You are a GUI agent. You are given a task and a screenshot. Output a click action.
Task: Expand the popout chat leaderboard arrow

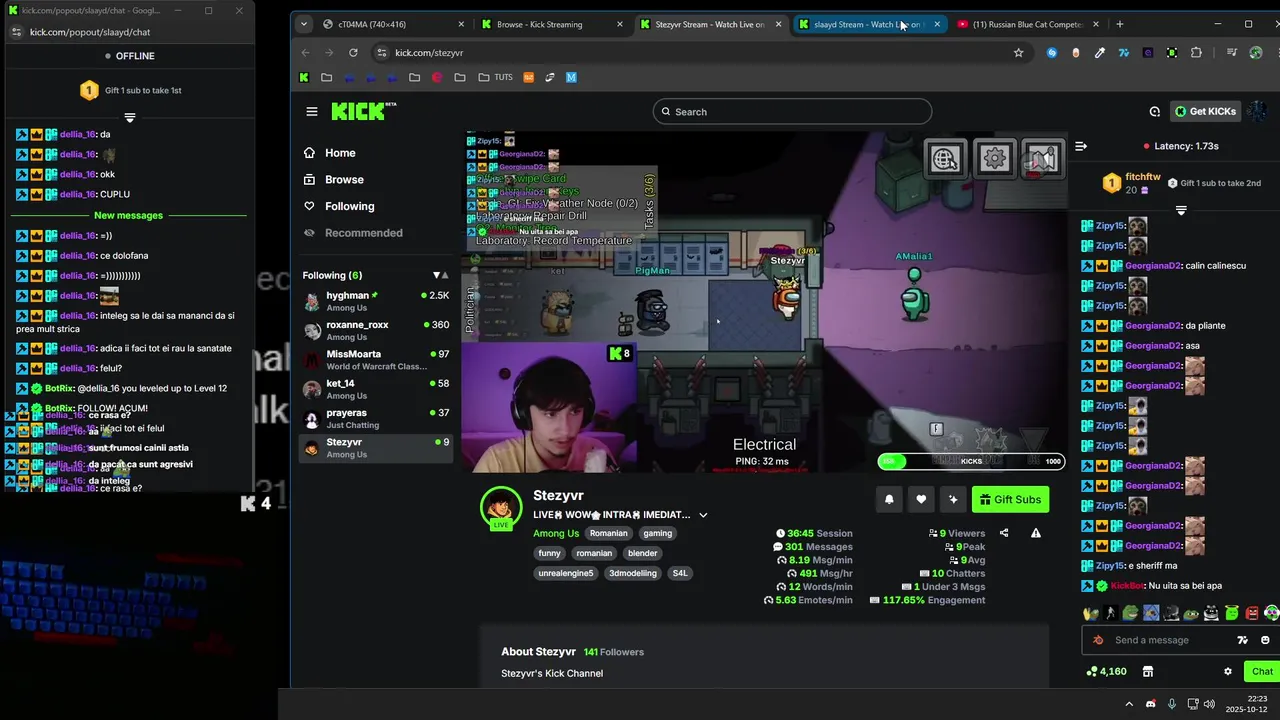click(x=129, y=118)
